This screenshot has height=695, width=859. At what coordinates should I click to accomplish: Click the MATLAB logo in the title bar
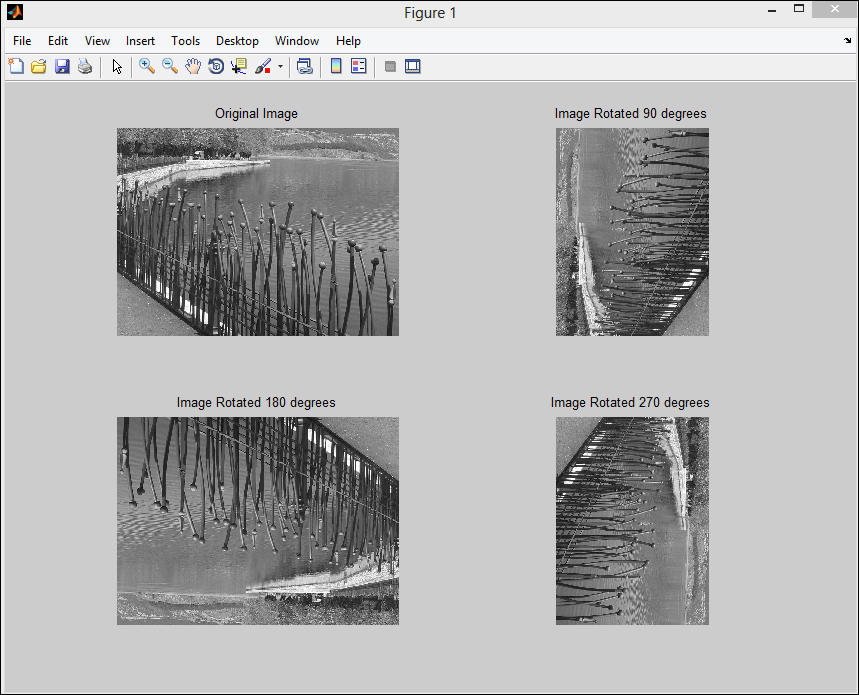(x=15, y=12)
